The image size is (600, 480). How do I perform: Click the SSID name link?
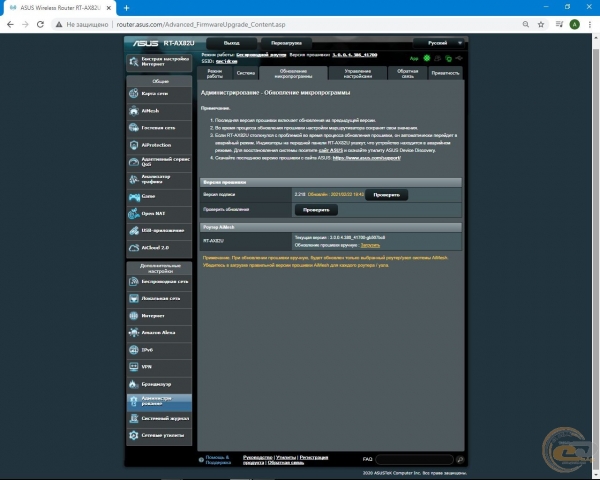[x=226, y=61]
